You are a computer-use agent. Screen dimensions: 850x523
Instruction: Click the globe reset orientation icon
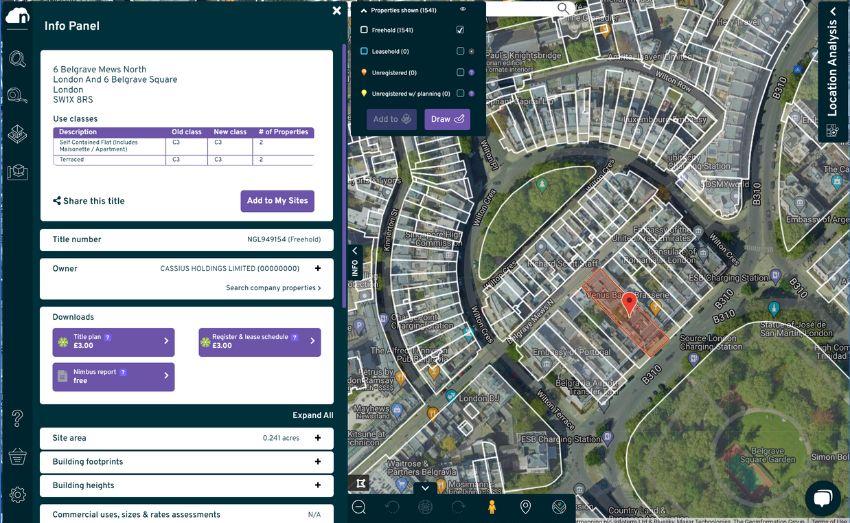(x=426, y=507)
